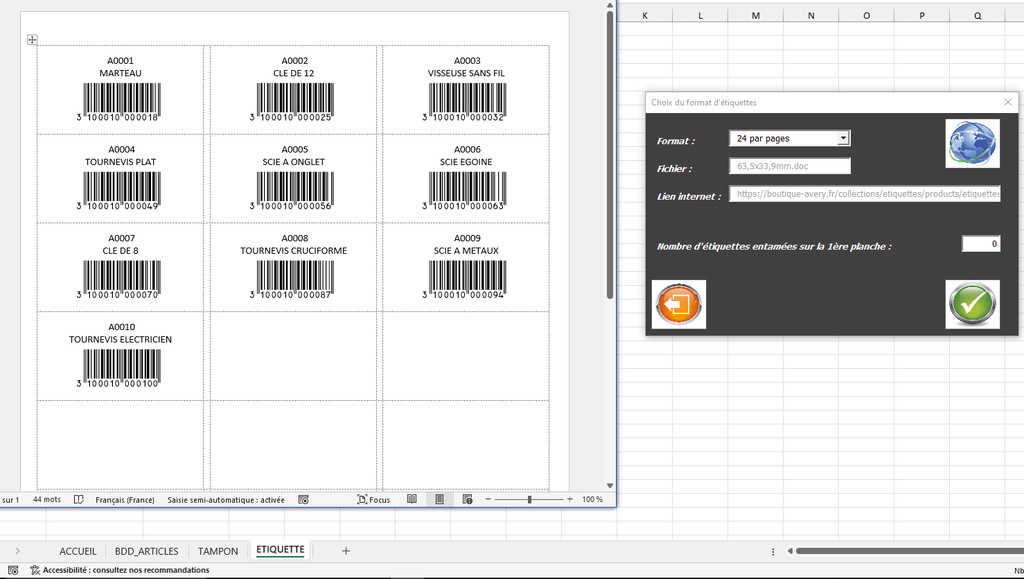Click Saisie semi-automatique : activée status
This screenshot has height=579, width=1024.
[226, 500]
